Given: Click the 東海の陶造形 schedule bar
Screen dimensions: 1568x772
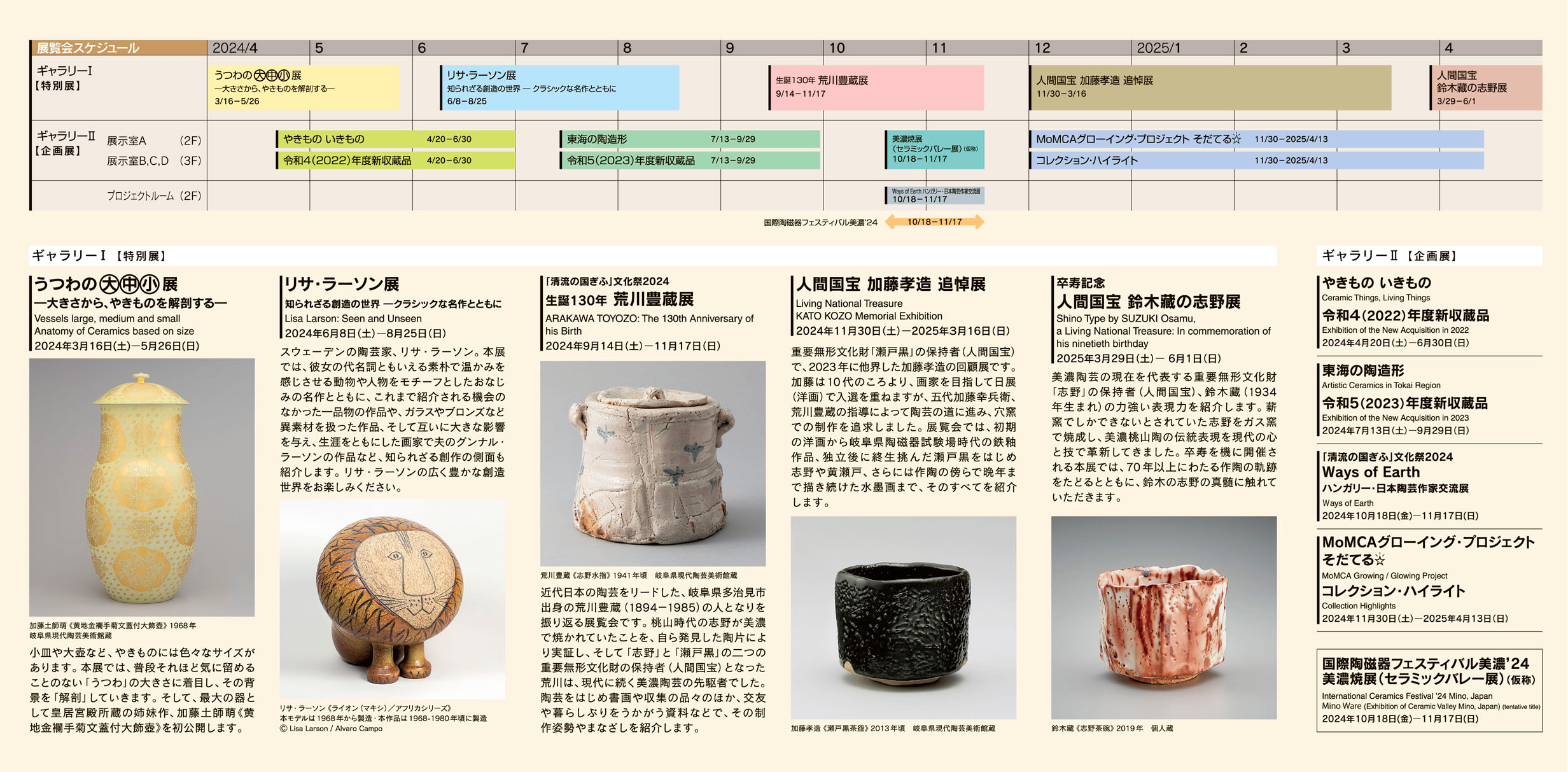Looking at the screenshot, I should (x=690, y=139).
